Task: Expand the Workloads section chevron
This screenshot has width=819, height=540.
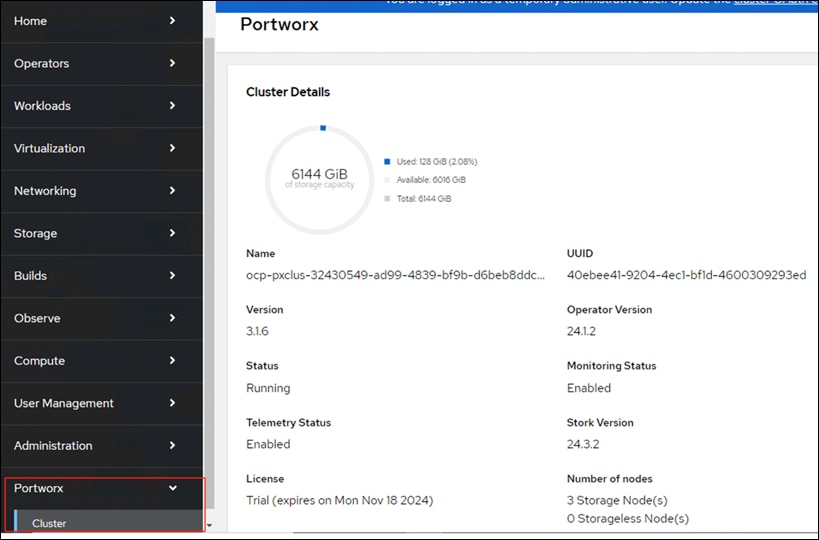Action: pyautogui.click(x=172, y=105)
